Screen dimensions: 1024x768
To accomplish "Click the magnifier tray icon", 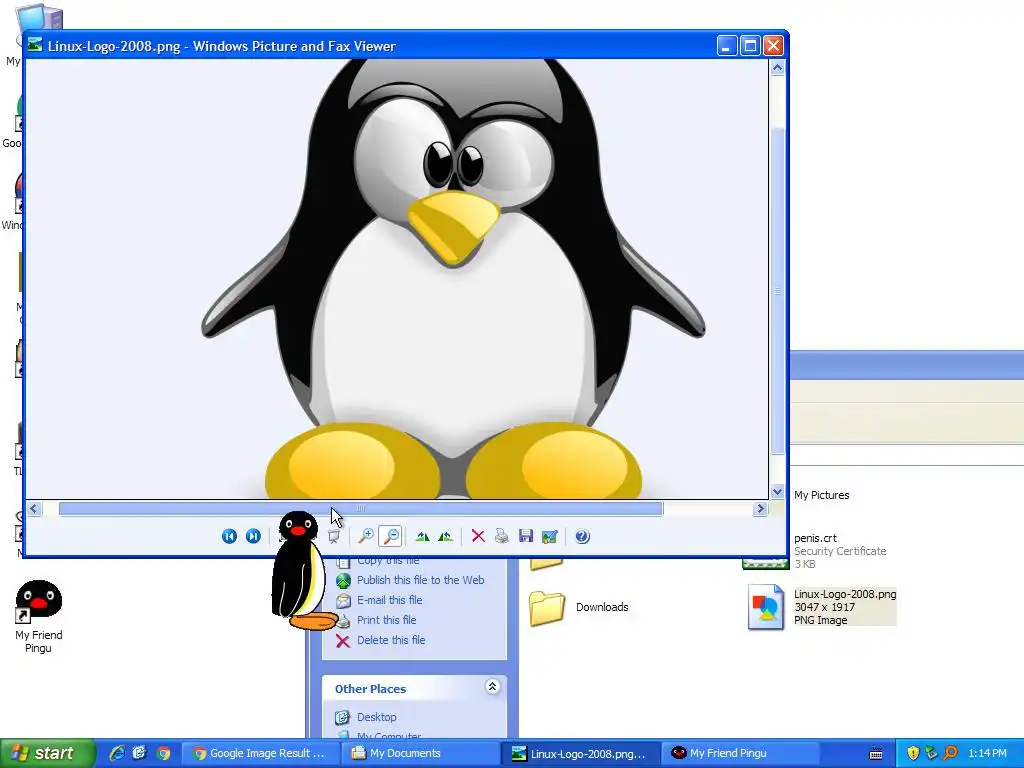I will point(950,753).
